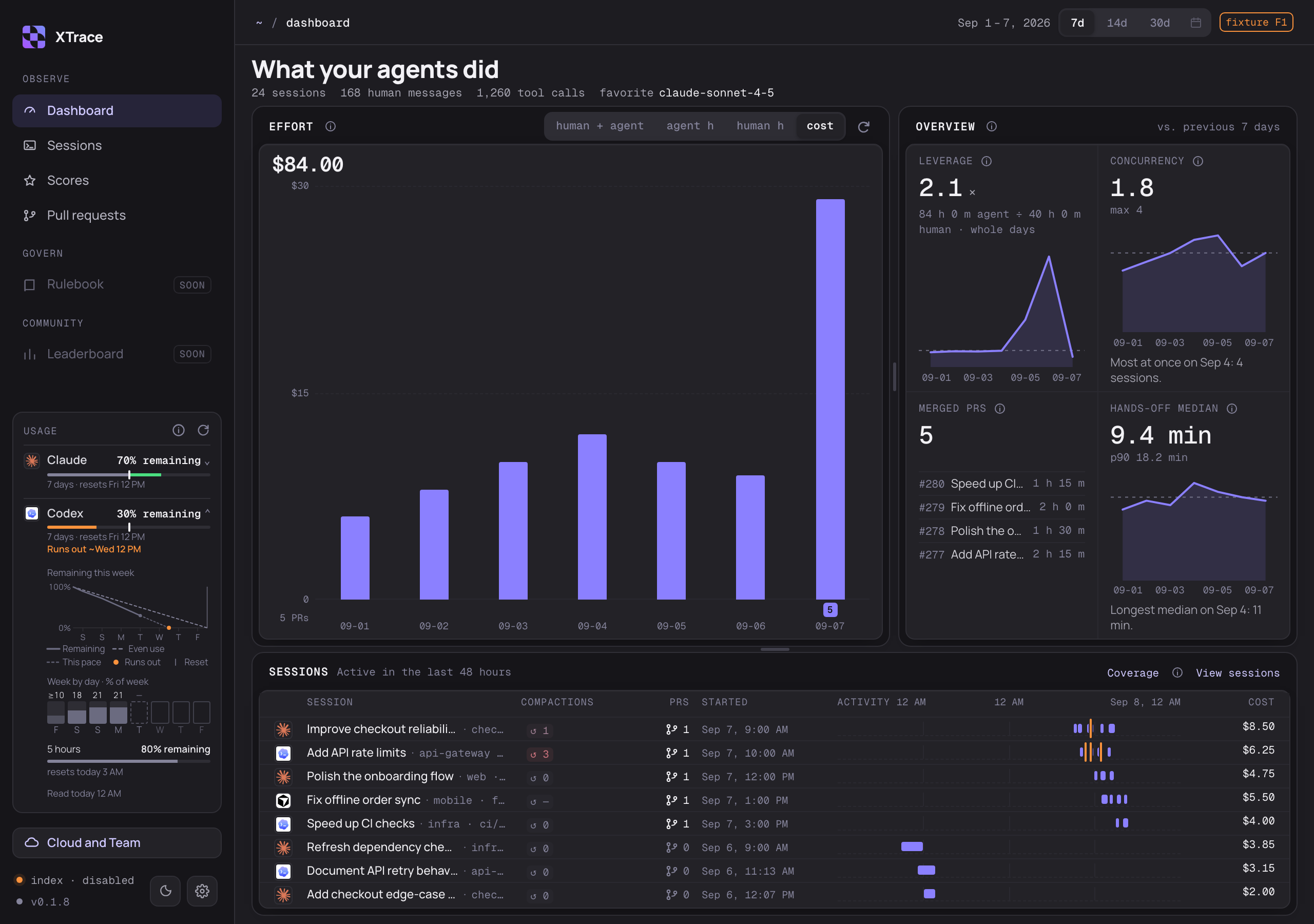Click the Concurrency info icon
The image size is (1314, 924).
click(x=1197, y=161)
